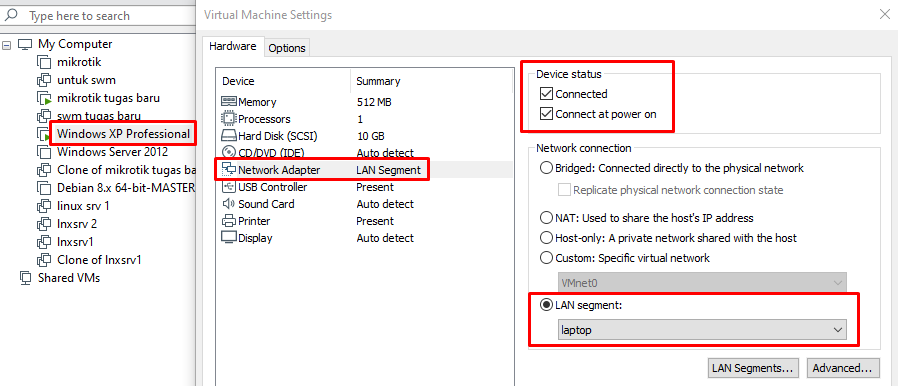
Task: Toggle Connect at power on
Action: coord(546,114)
